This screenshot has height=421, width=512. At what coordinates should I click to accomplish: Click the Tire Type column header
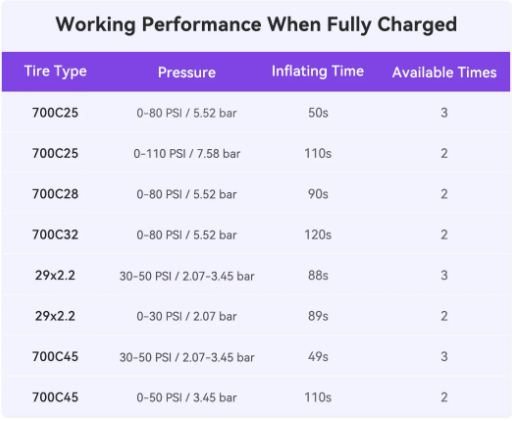coord(55,72)
